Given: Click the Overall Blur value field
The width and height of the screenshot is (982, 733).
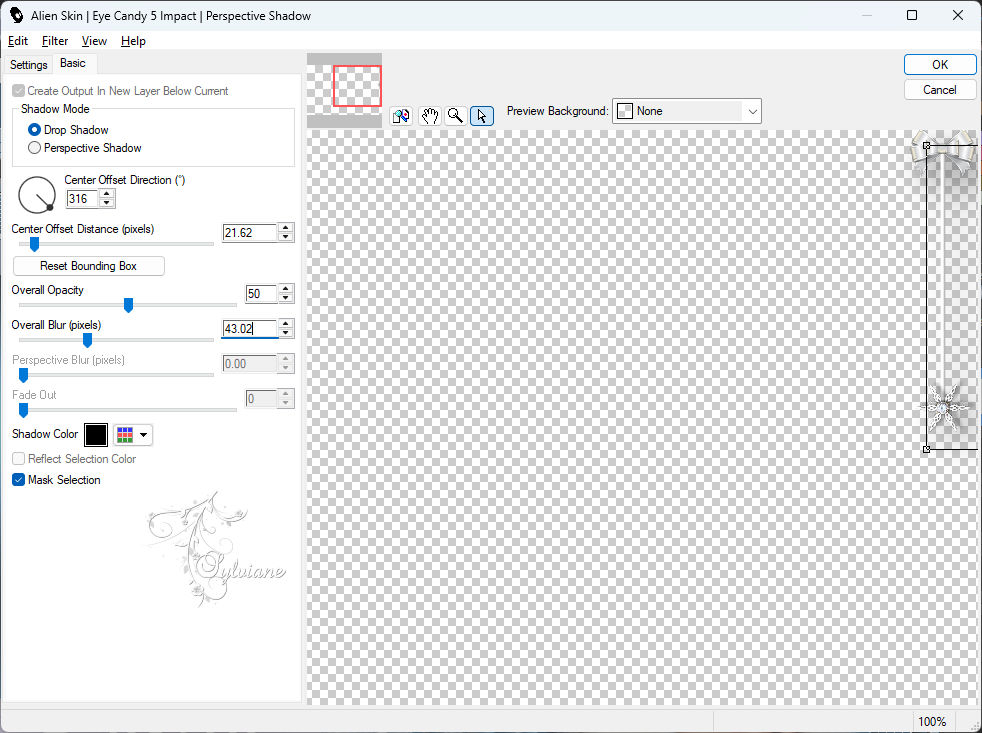Looking at the screenshot, I should [x=250, y=328].
